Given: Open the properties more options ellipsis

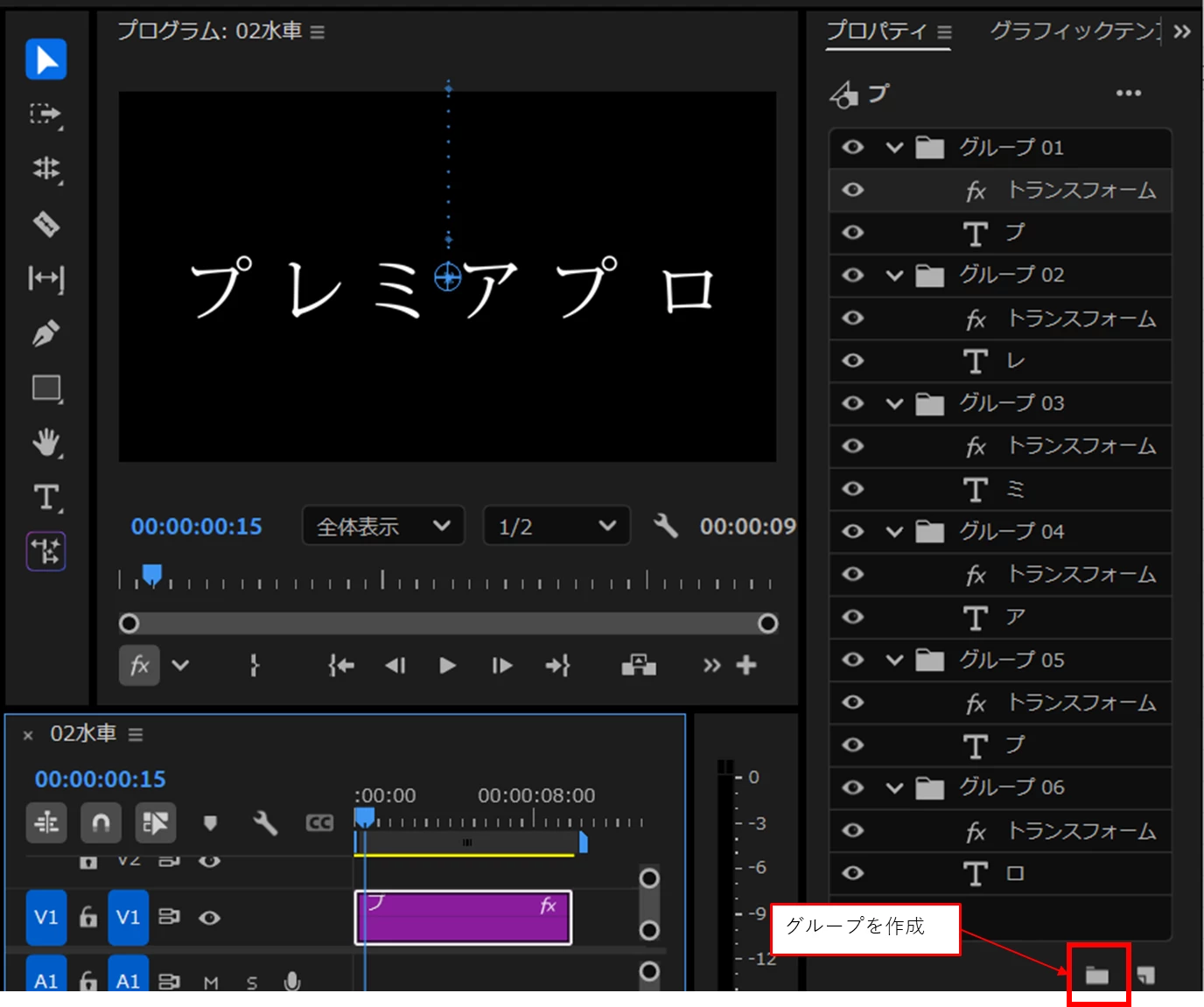Looking at the screenshot, I should point(1129,93).
